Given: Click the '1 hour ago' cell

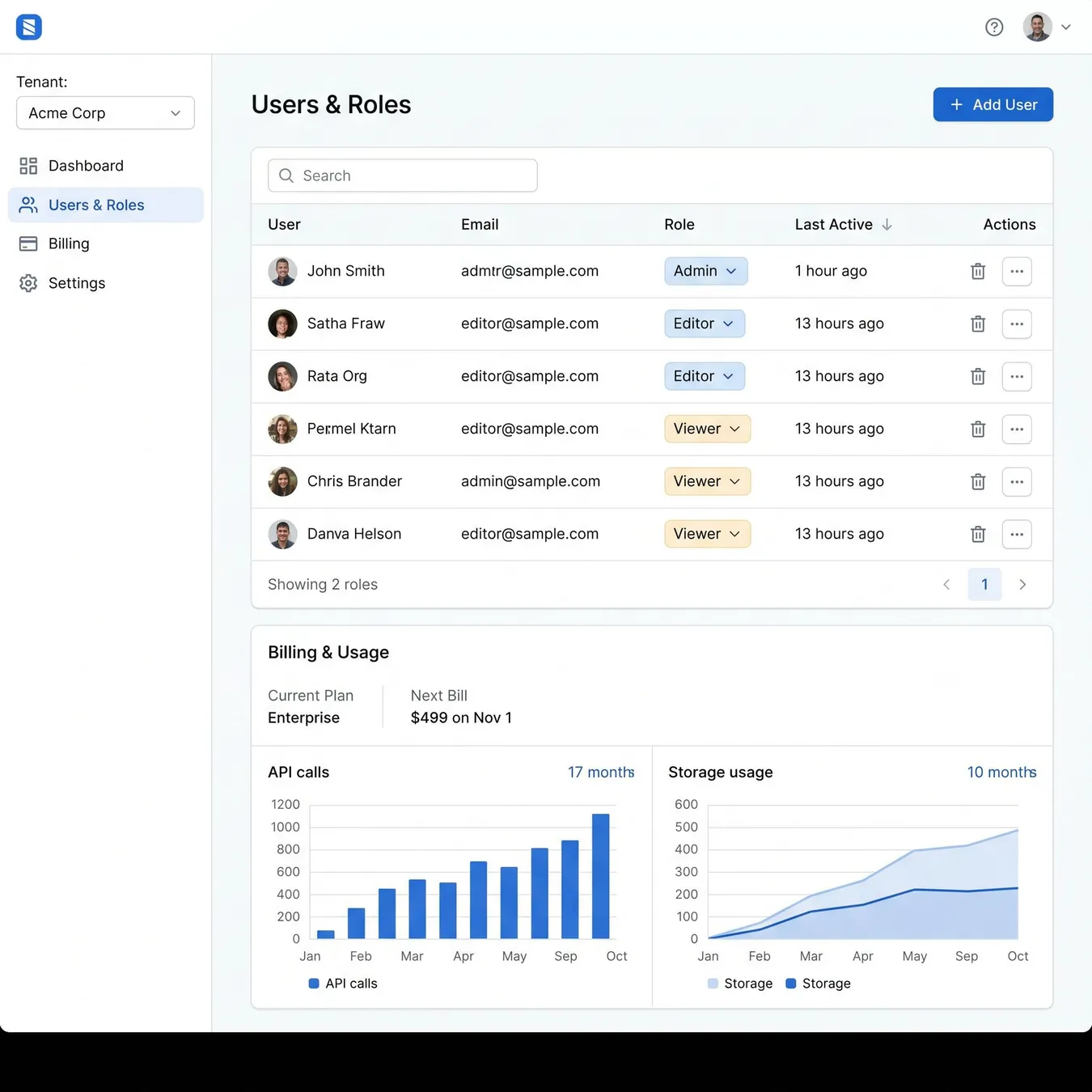Looking at the screenshot, I should [831, 271].
